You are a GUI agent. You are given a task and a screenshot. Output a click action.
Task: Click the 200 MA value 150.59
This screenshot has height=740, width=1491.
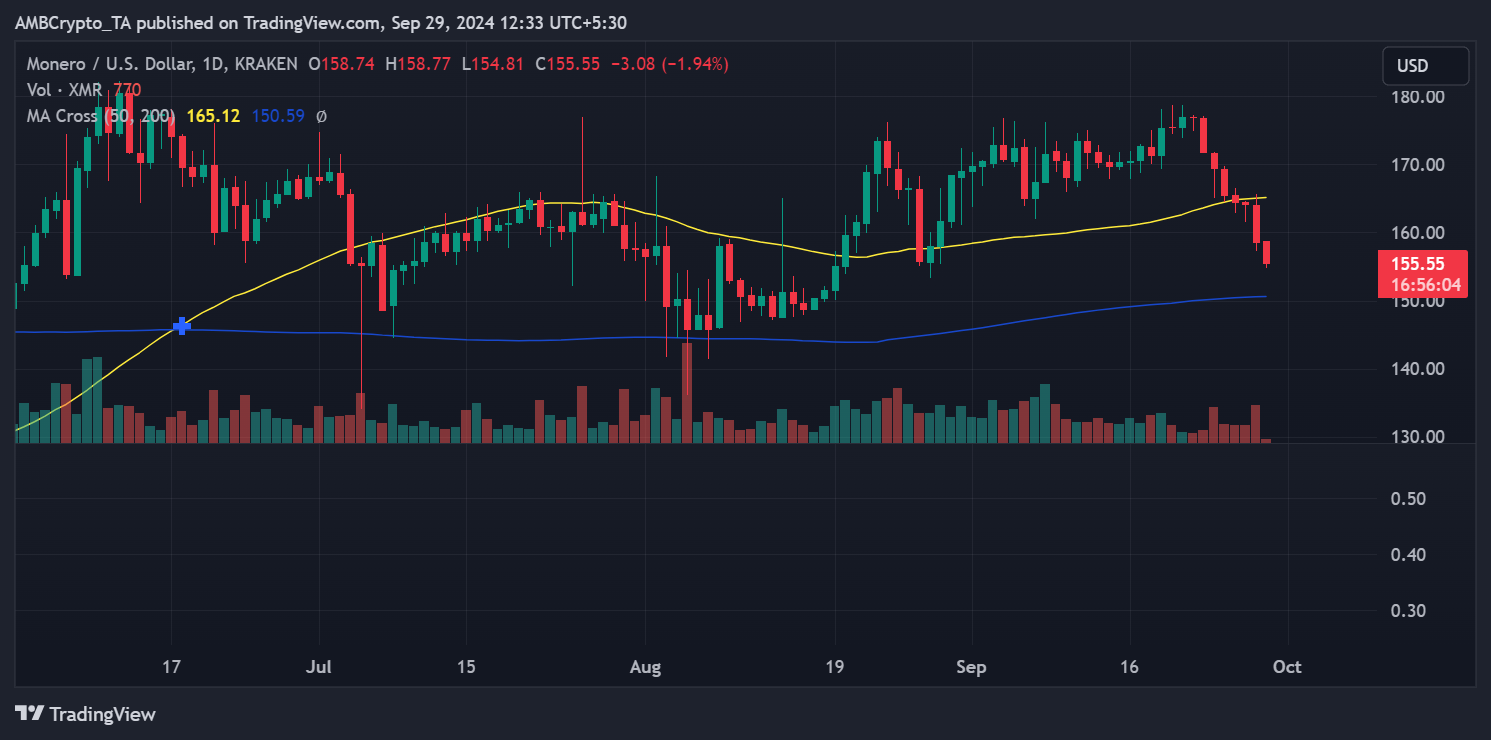(x=278, y=116)
